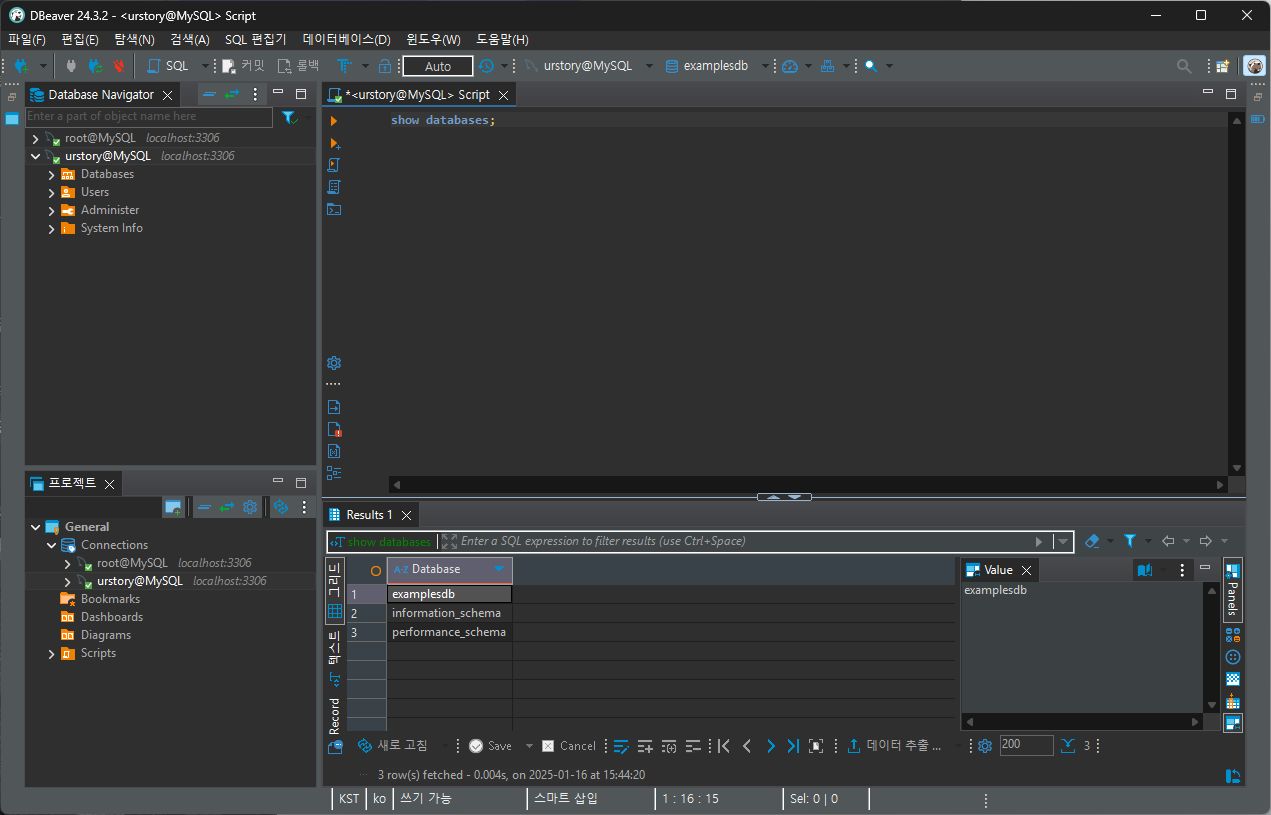Click the schema diagram icon in toolbar
This screenshot has height=815, width=1271.
click(827, 66)
